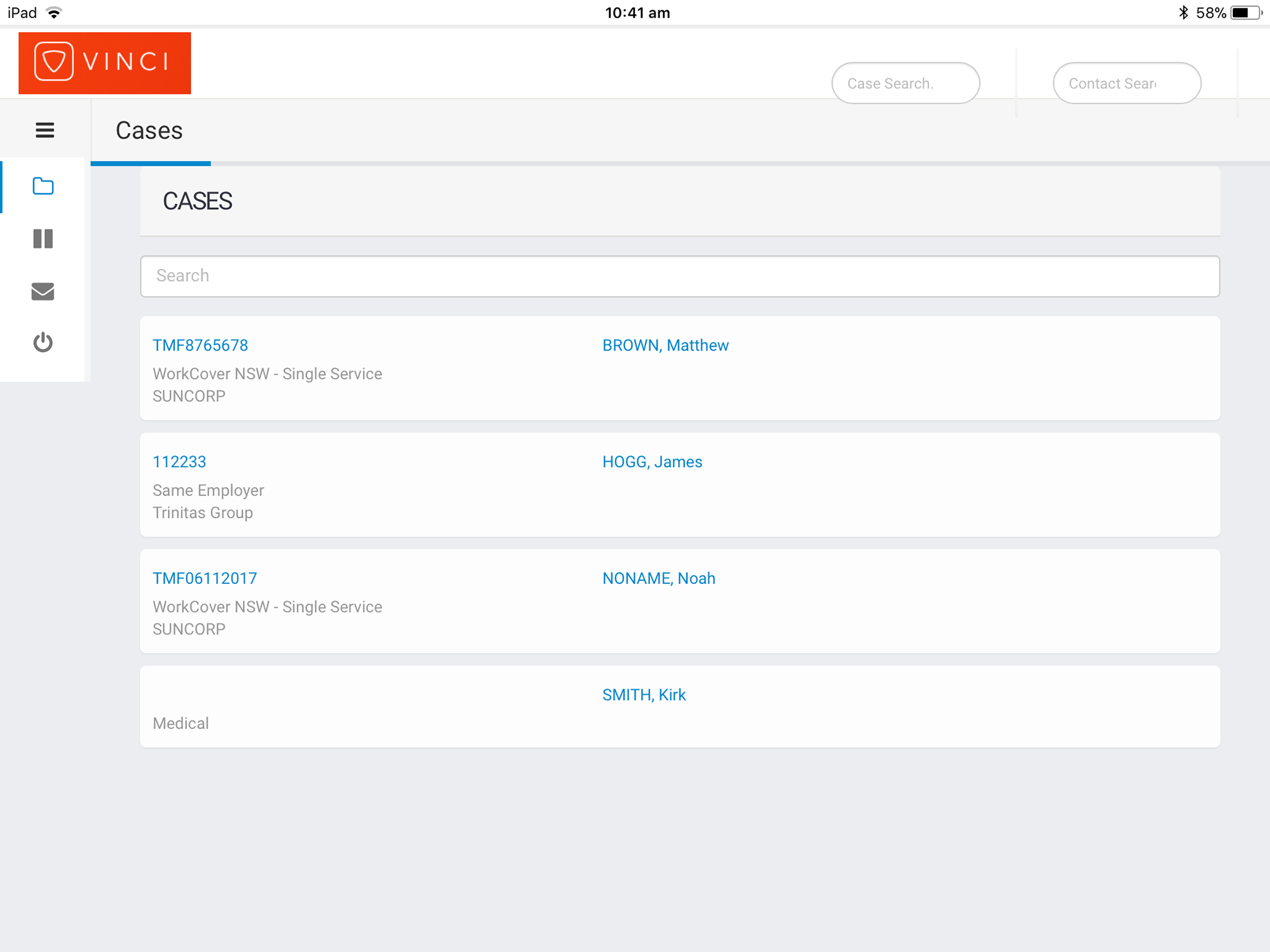Open the envelope messages icon
Viewport: 1270px width, 952px height.
43,291
